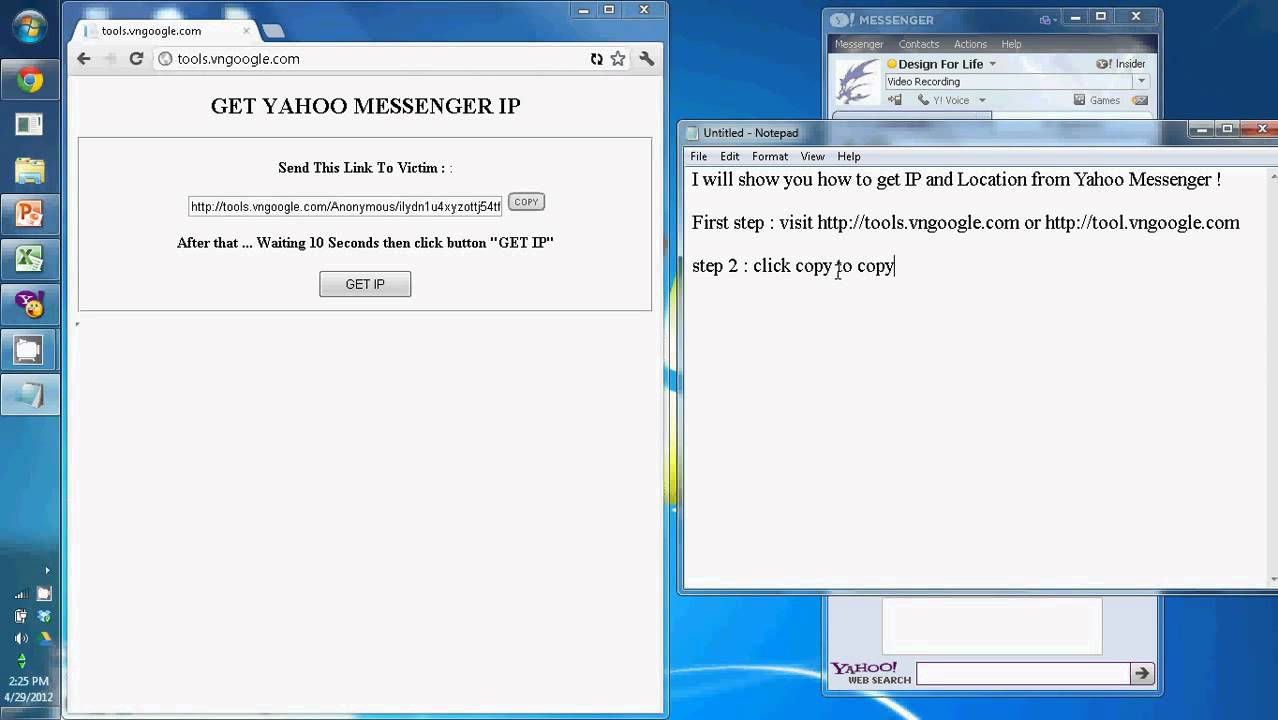Open Notepad File menu

(x=698, y=156)
